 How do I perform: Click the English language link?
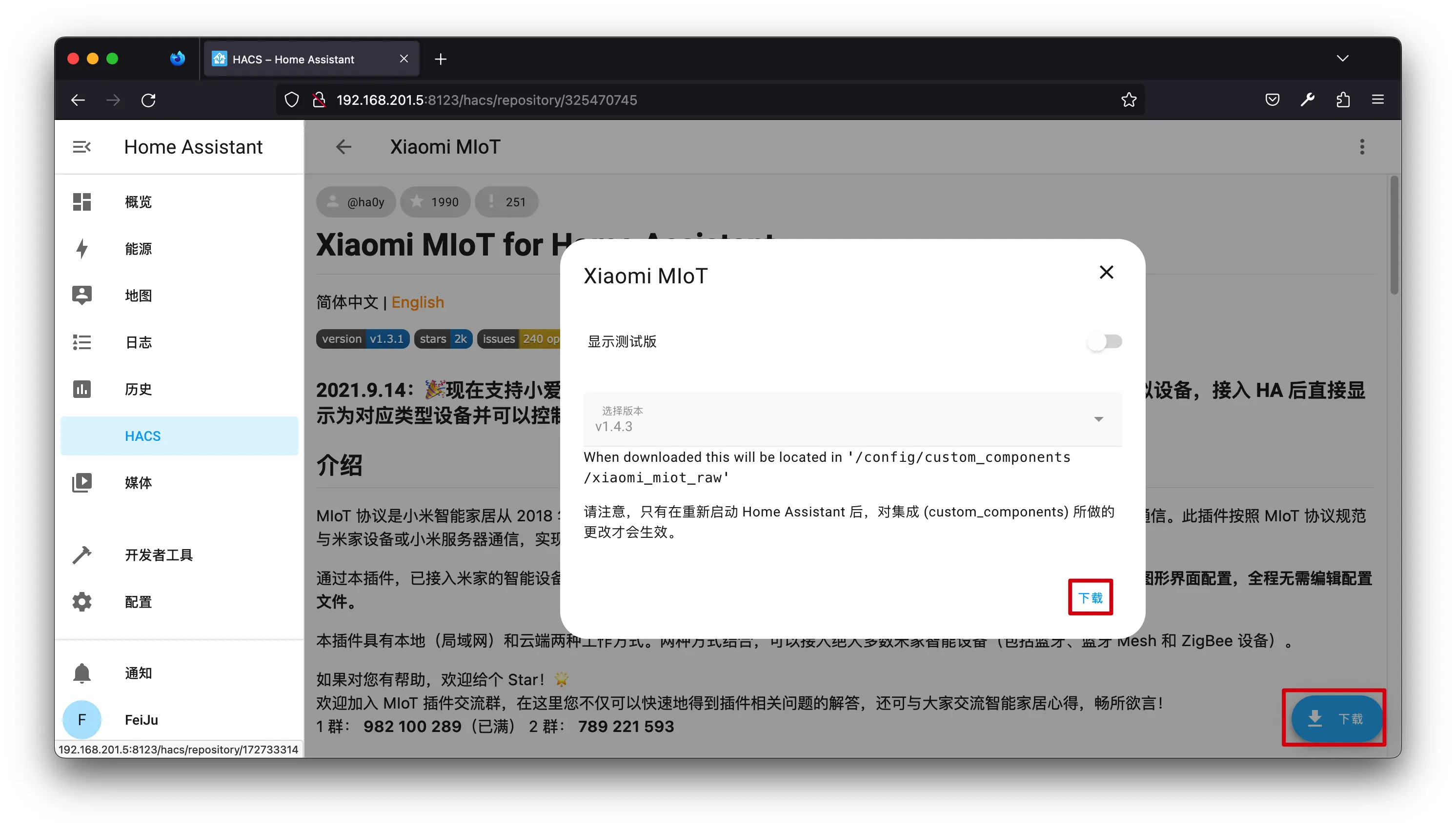point(418,302)
